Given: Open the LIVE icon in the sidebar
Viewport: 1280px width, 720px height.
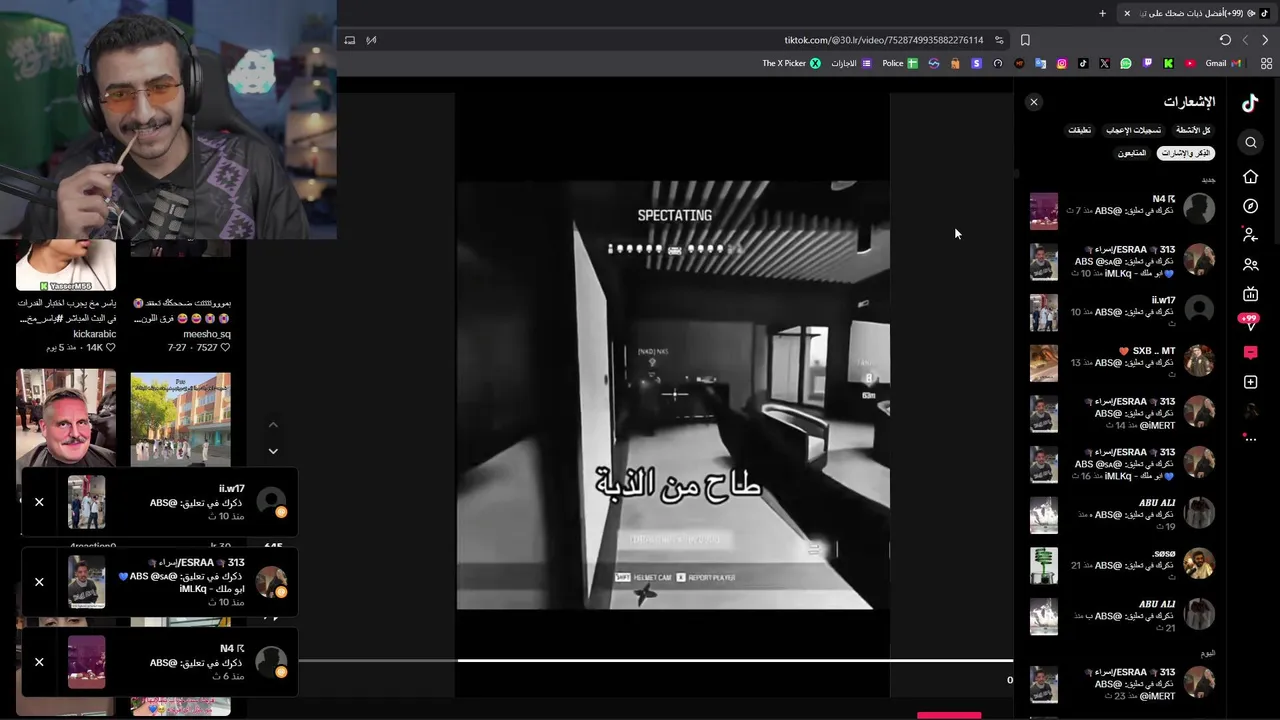Looking at the screenshot, I should (1250, 294).
